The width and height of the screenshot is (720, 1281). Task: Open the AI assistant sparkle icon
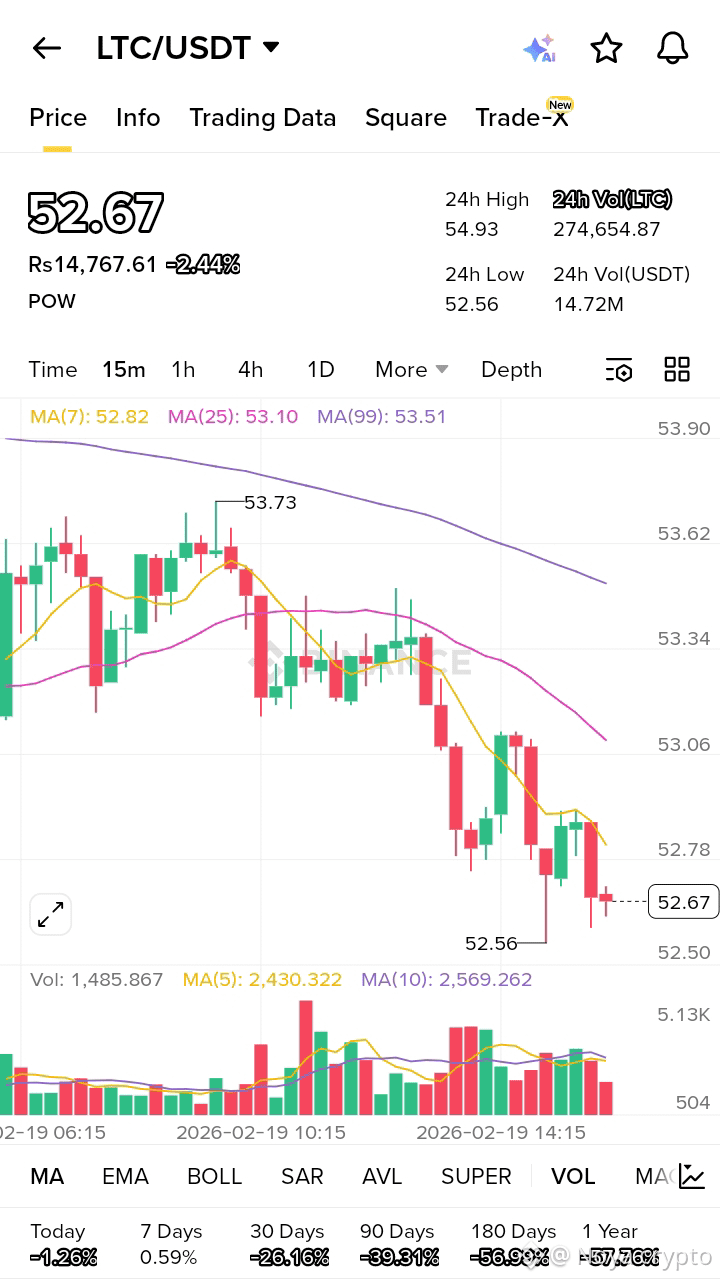coord(539,49)
